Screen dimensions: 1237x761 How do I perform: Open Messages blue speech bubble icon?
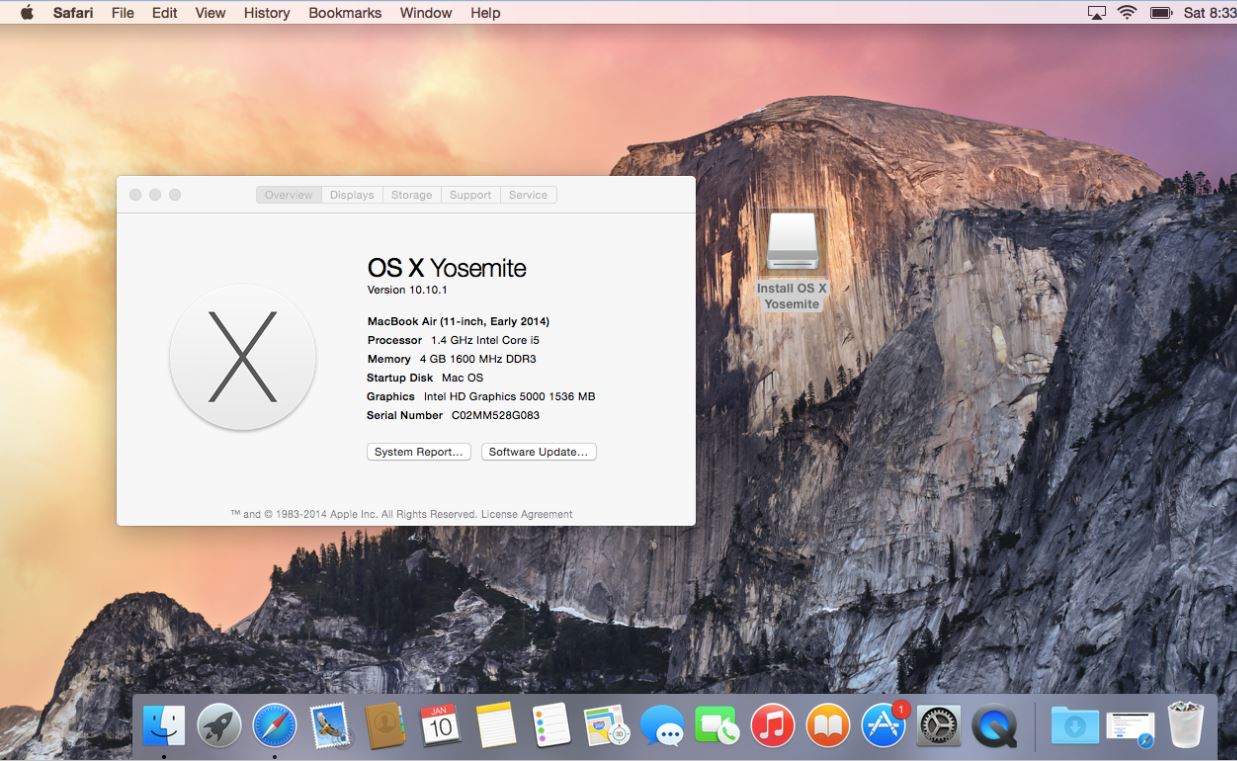point(662,726)
